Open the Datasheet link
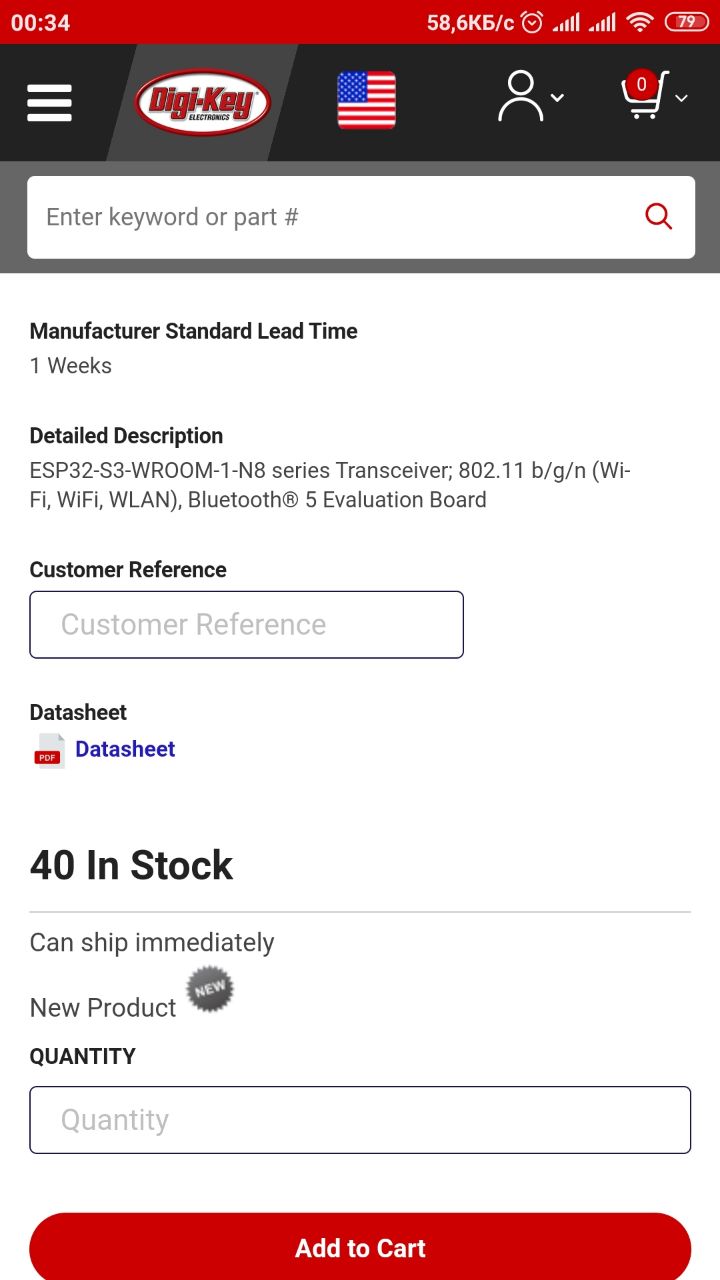The width and height of the screenshot is (720, 1280). point(125,749)
